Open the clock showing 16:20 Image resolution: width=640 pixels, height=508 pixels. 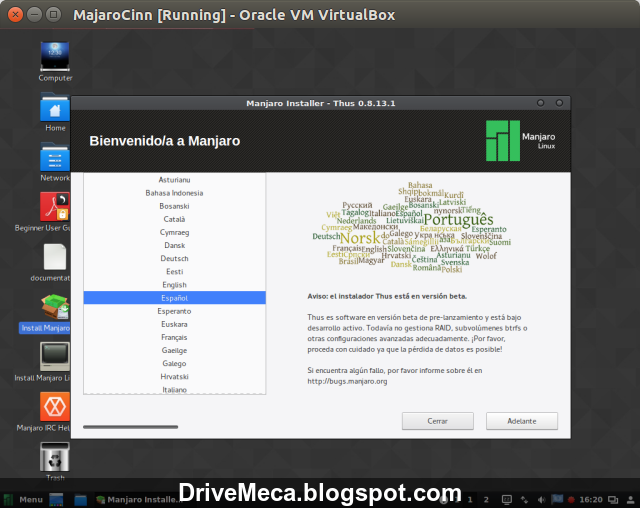coord(591,499)
